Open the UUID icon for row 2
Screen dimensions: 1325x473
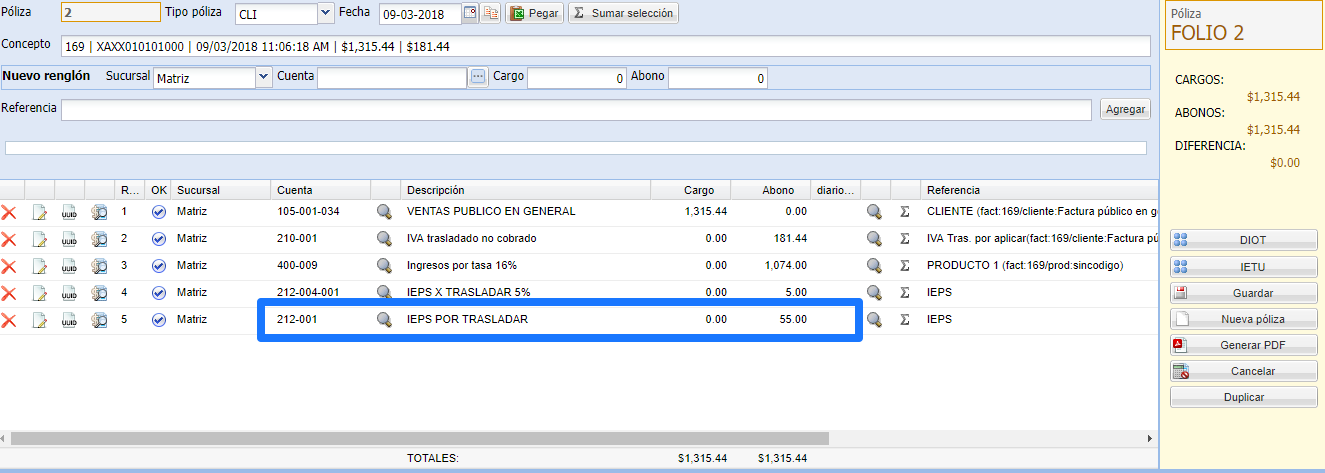pyautogui.click(x=69, y=239)
